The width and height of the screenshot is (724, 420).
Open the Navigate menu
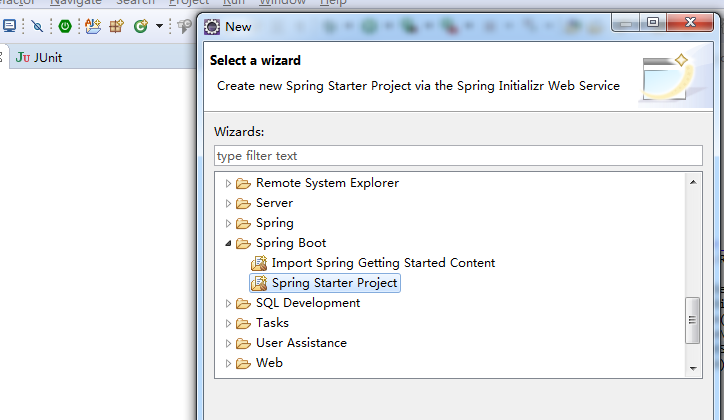pos(76,2)
